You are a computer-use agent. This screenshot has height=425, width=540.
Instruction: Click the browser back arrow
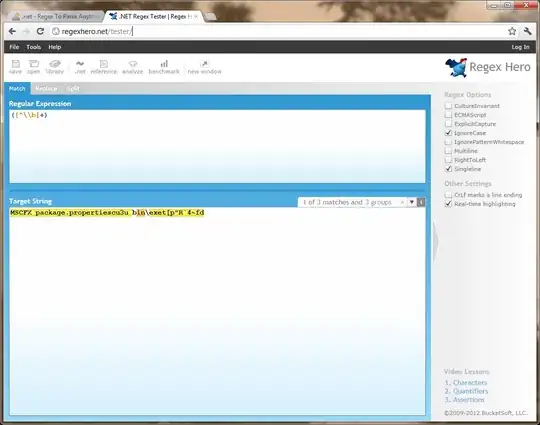click(12, 31)
